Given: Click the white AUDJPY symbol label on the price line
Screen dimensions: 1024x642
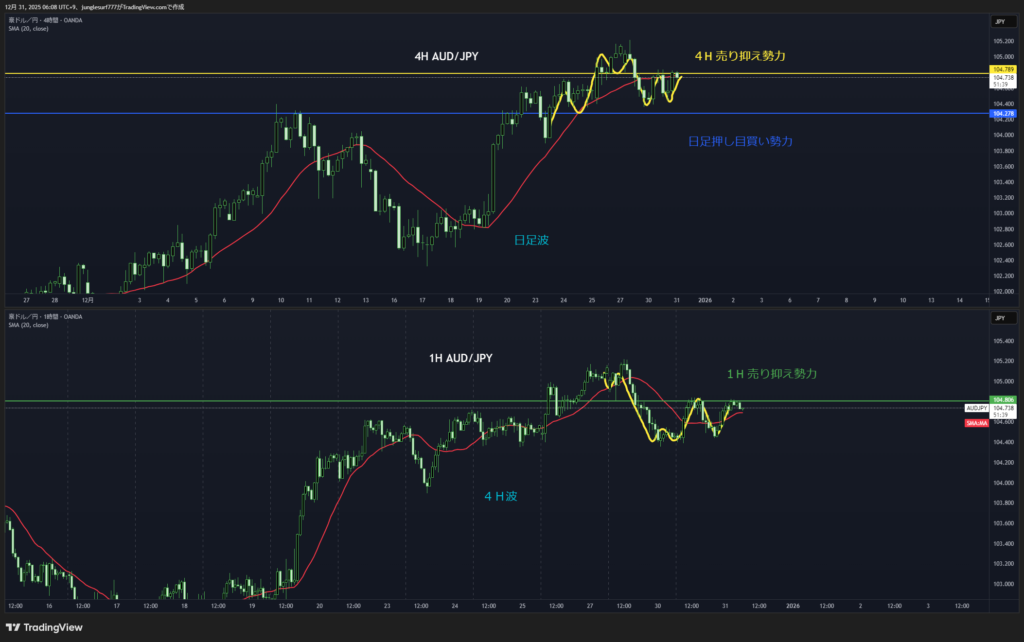Looking at the screenshot, I should pyautogui.click(x=977, y=409).
